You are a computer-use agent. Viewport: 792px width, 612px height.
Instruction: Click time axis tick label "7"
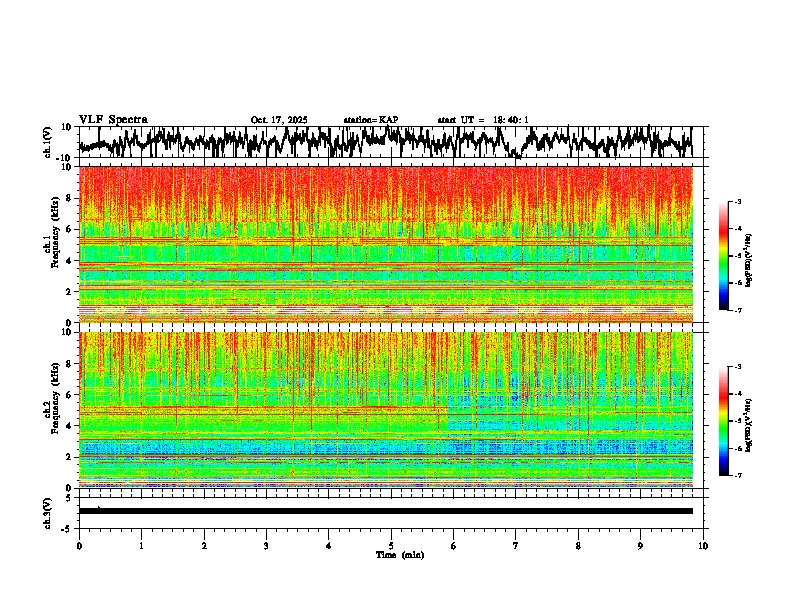pos(516,546)
